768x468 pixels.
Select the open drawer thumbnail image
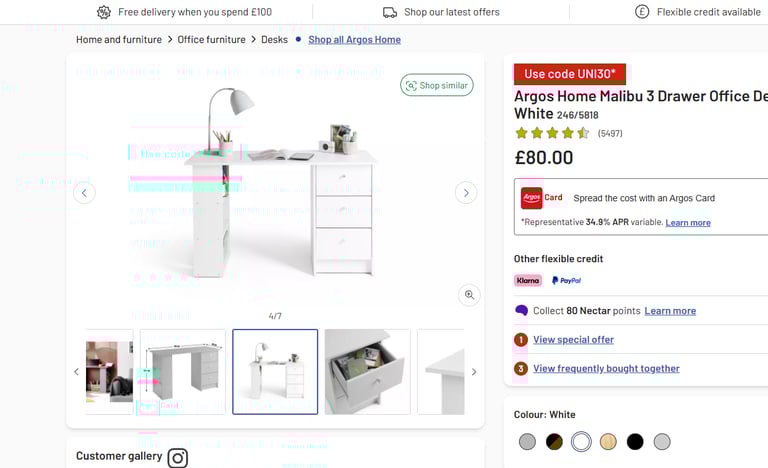point(367,372)
